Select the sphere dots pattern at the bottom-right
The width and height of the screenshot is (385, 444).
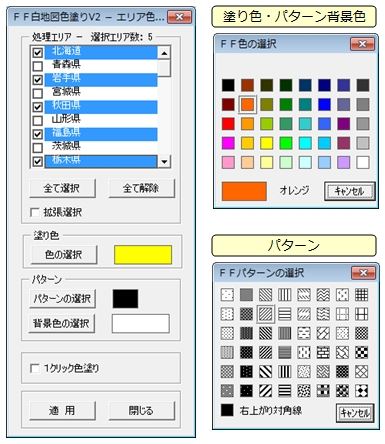click(x=362, y=391)
